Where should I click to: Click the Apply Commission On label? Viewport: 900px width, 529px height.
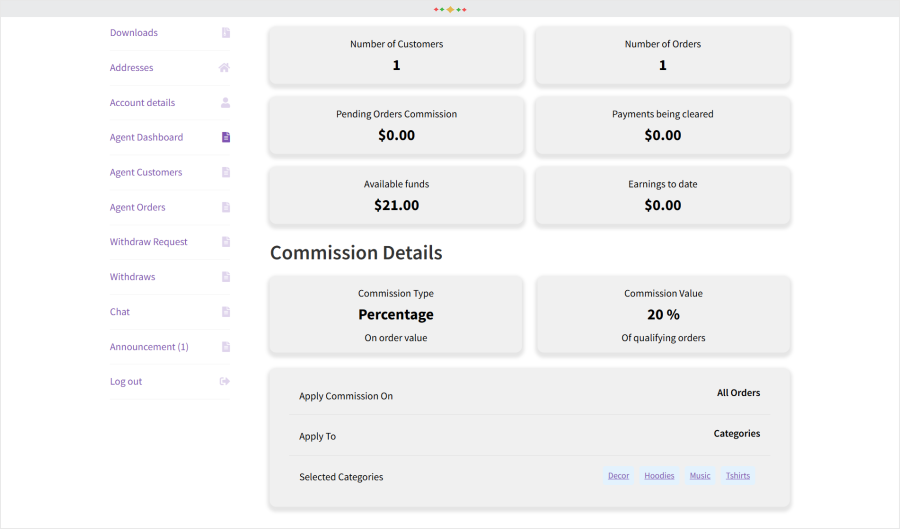coord(346,396)
